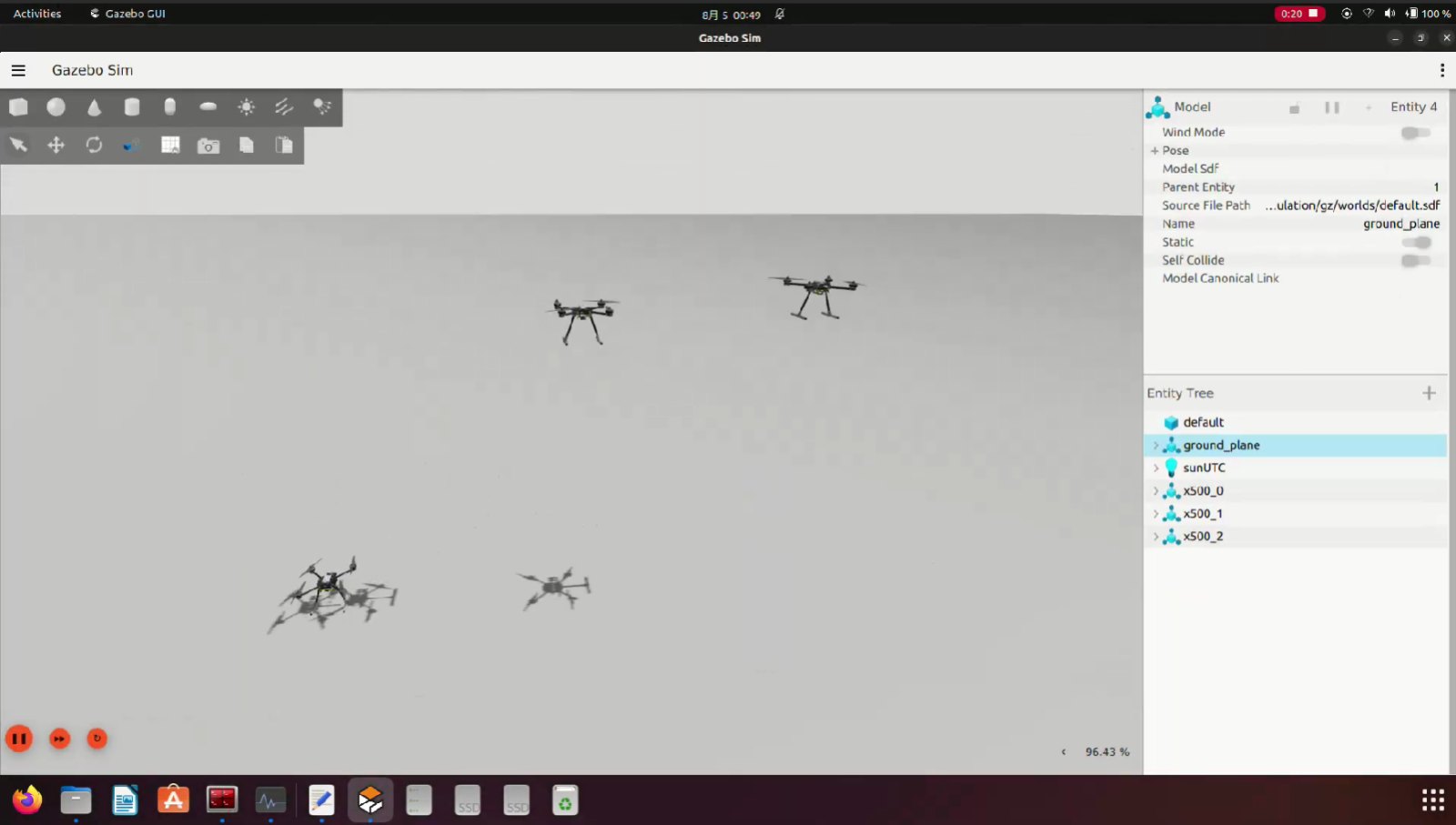1456x825 pixels.
Task: Insert a box shape
Action: 18,107
